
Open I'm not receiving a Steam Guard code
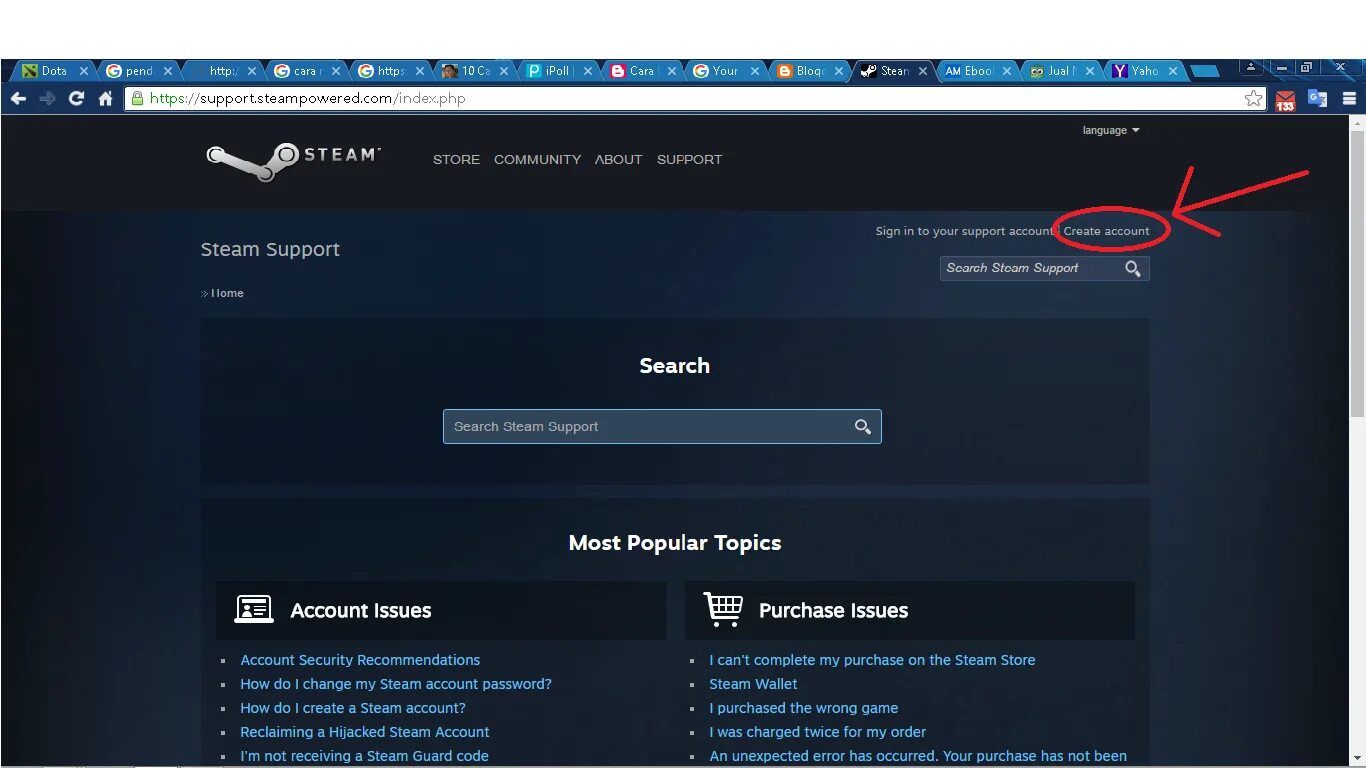[364, 756]
